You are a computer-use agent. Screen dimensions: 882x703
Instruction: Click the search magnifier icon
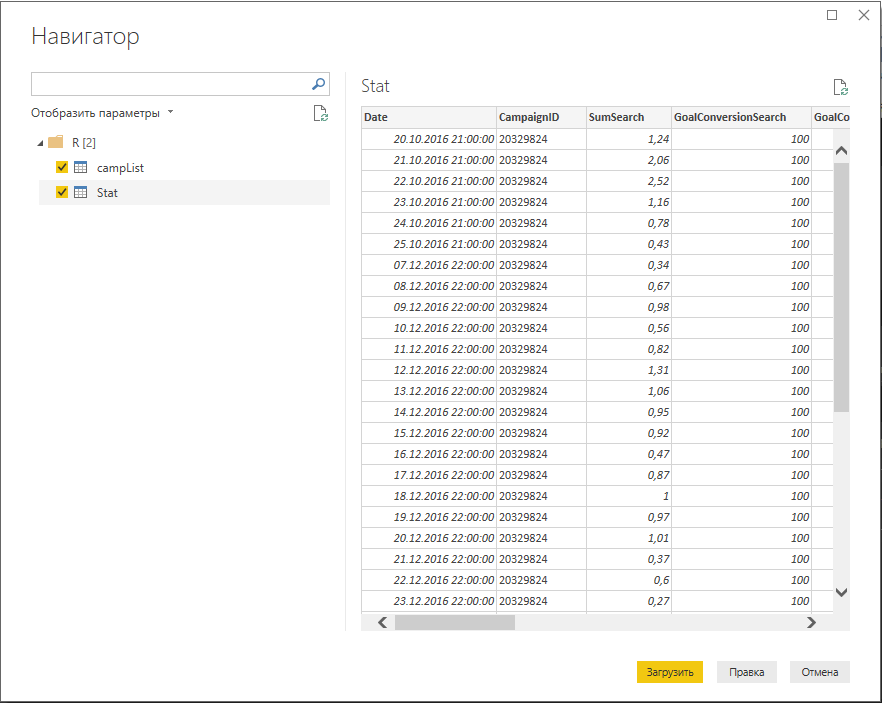click(318, 84)
